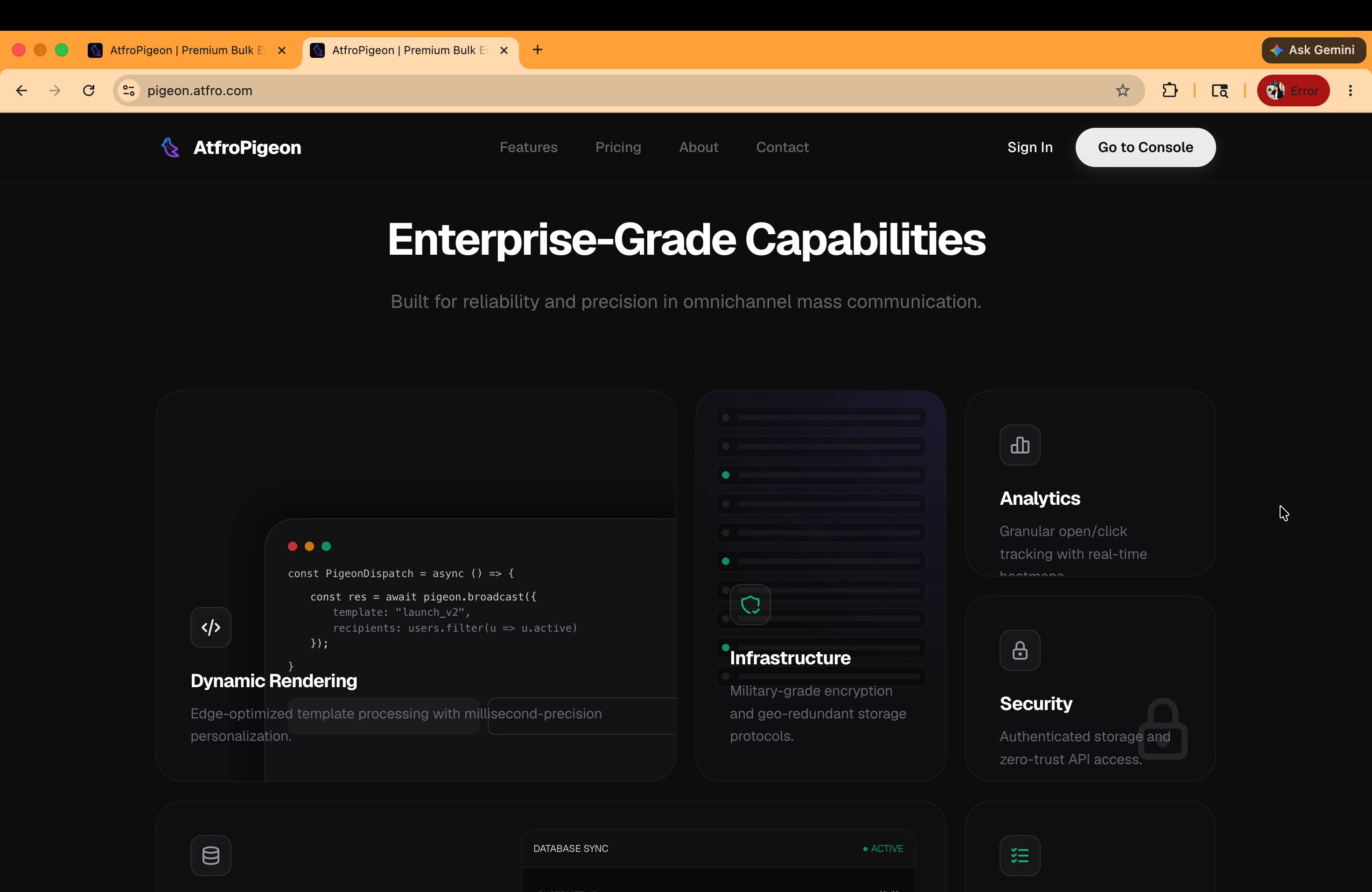1372x892 pixels.
Task: View site information icon in address bar
Action: pos(129,91)
